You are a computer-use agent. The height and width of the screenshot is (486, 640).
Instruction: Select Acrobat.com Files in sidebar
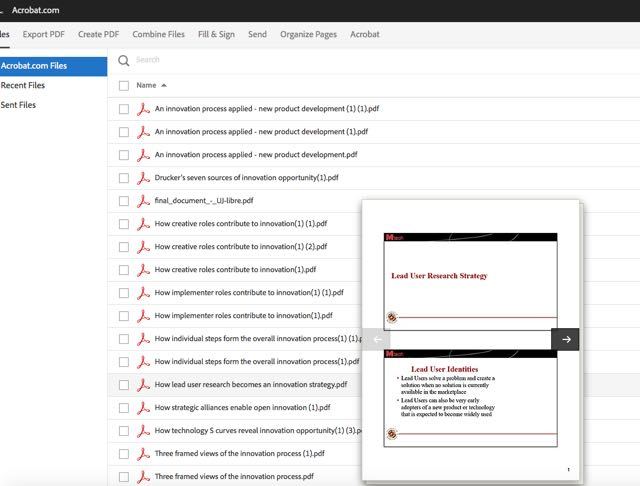(53, 66)
